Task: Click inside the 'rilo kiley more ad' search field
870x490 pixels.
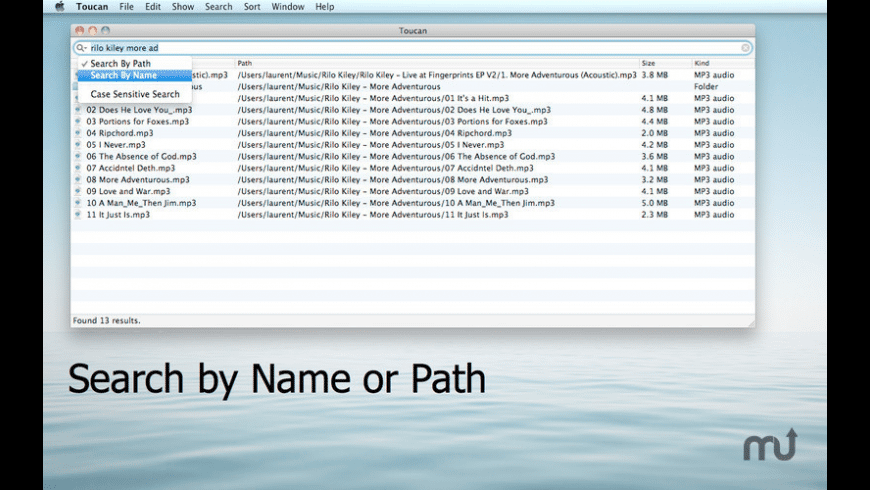Action: [x=413, y=48]
